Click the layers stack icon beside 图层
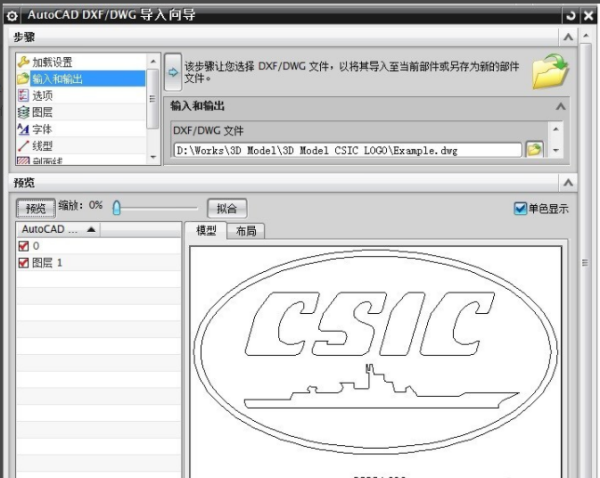Image resolution: width=600 pixels, height=478 pixels. (x=23, y=112)
